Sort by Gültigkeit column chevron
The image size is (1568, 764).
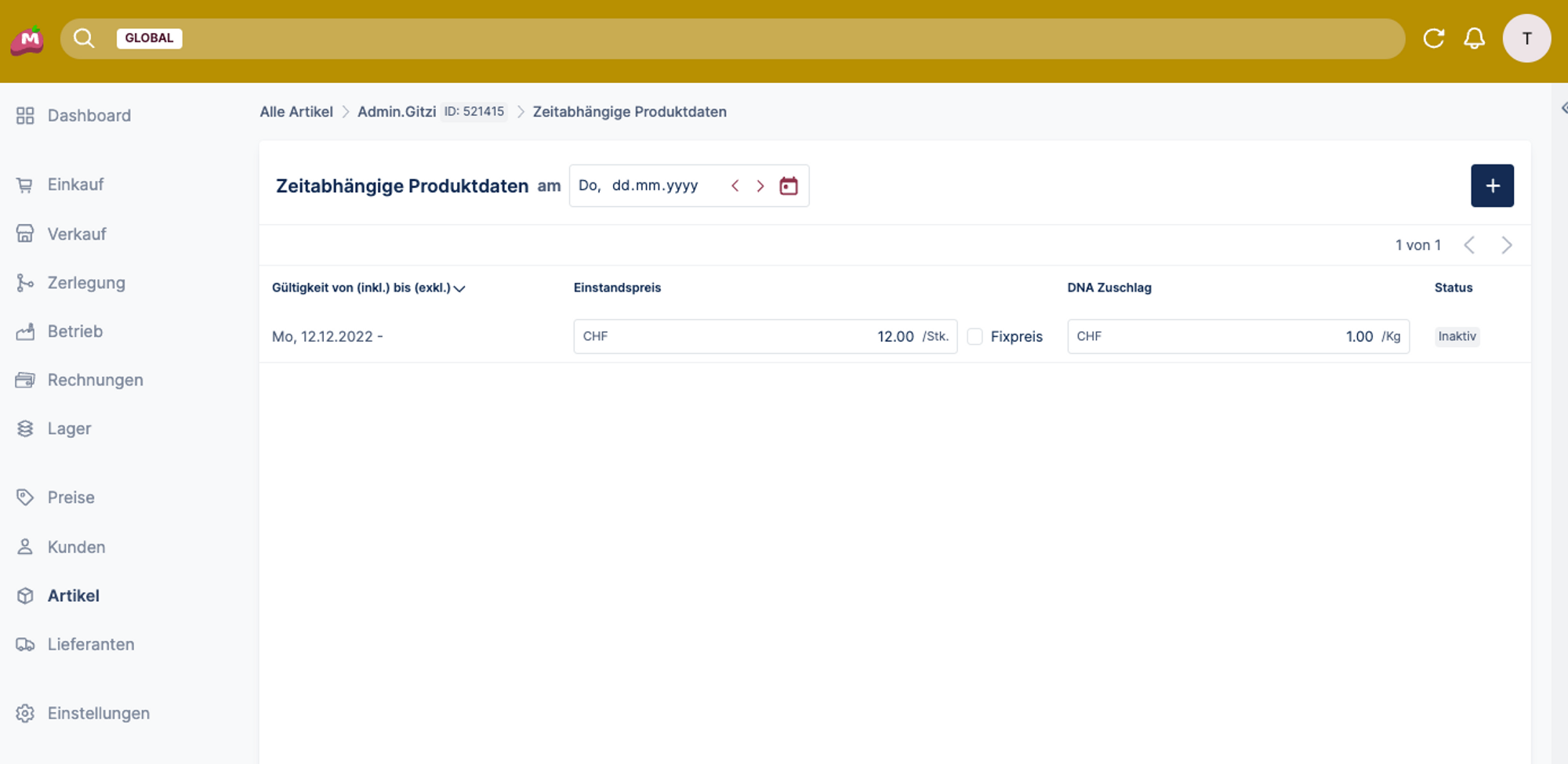coord(460,288)
